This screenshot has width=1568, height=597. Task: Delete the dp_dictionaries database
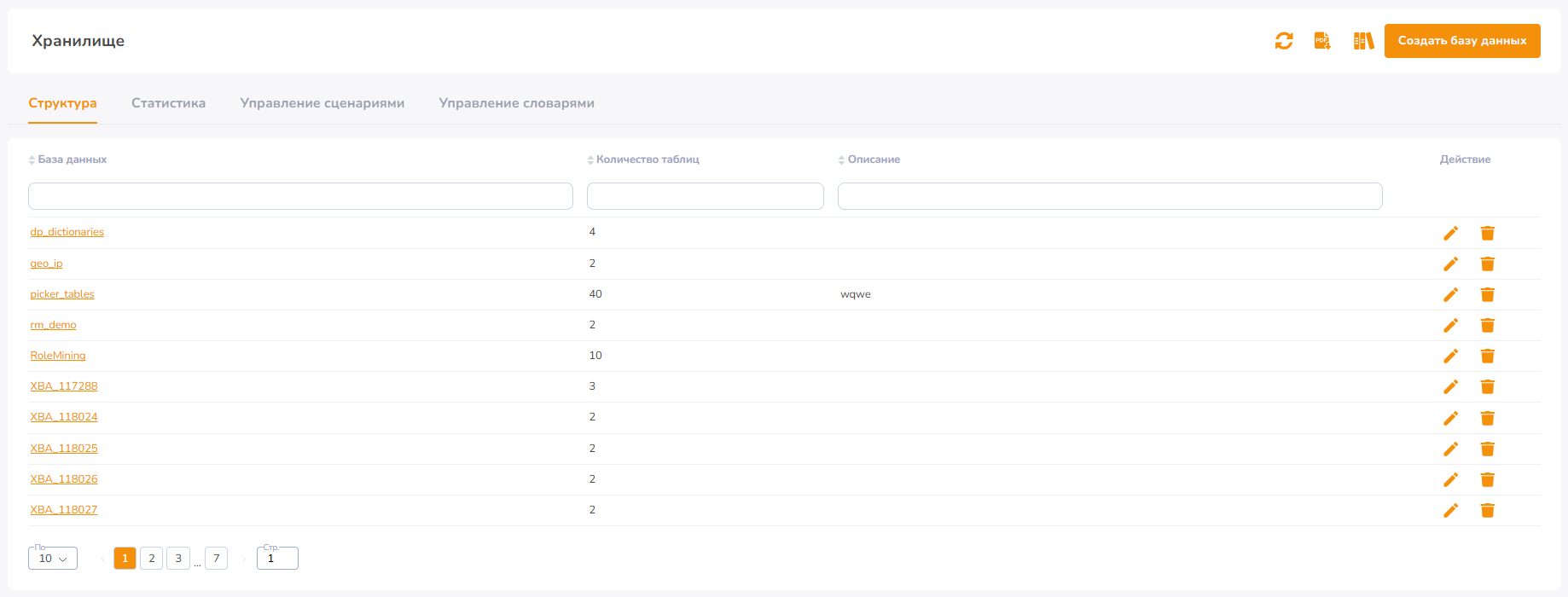click(x=1488, y=233)
